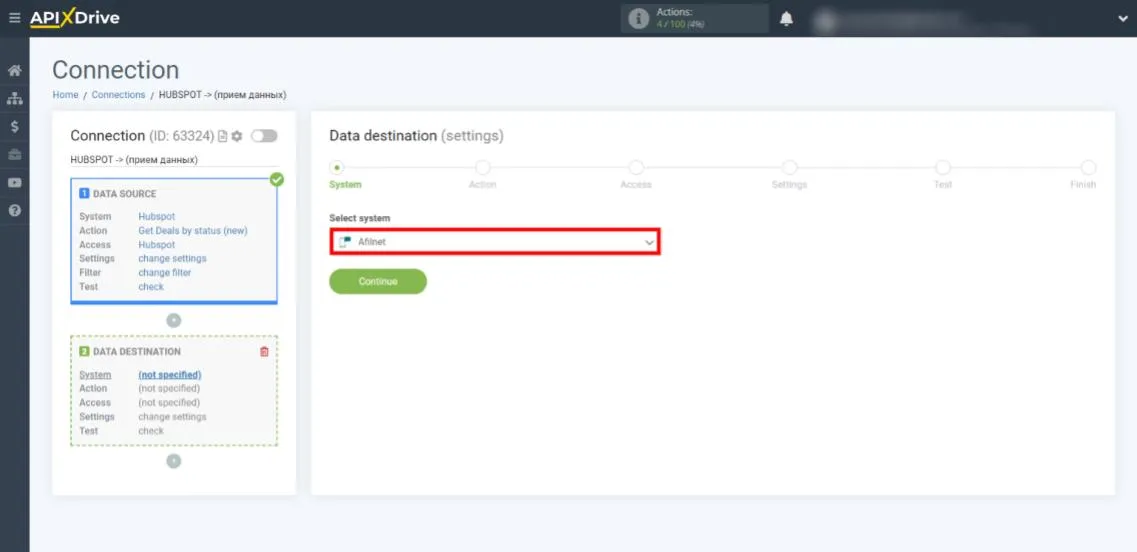Open billing via the sidebar dollar icon
Viewport: 1137px width, 552px height.
click(14, 127)
